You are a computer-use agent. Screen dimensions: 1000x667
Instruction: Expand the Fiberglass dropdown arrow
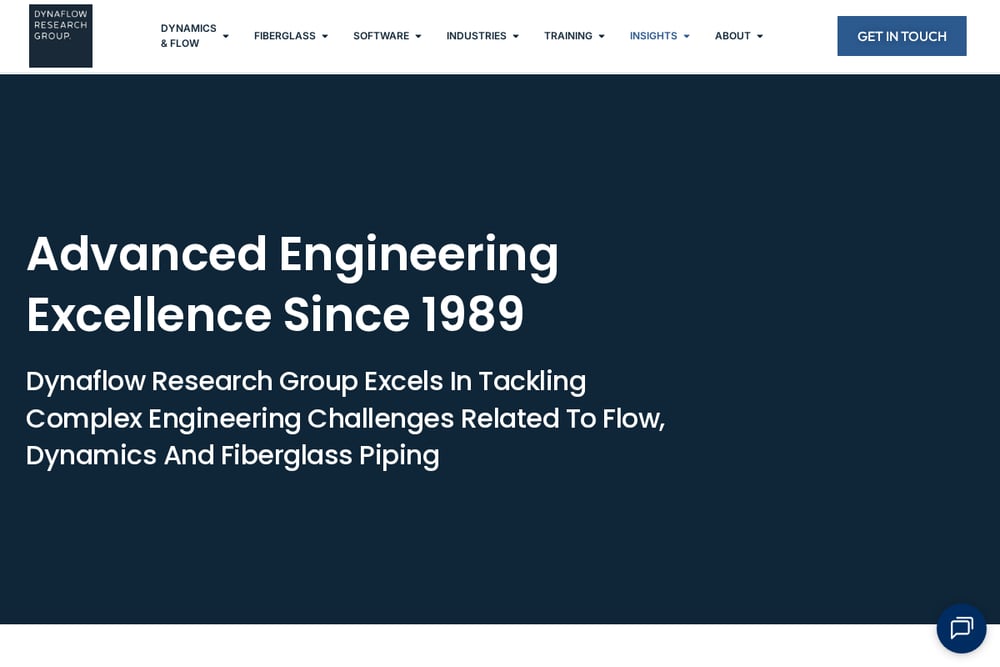(325, 36)
